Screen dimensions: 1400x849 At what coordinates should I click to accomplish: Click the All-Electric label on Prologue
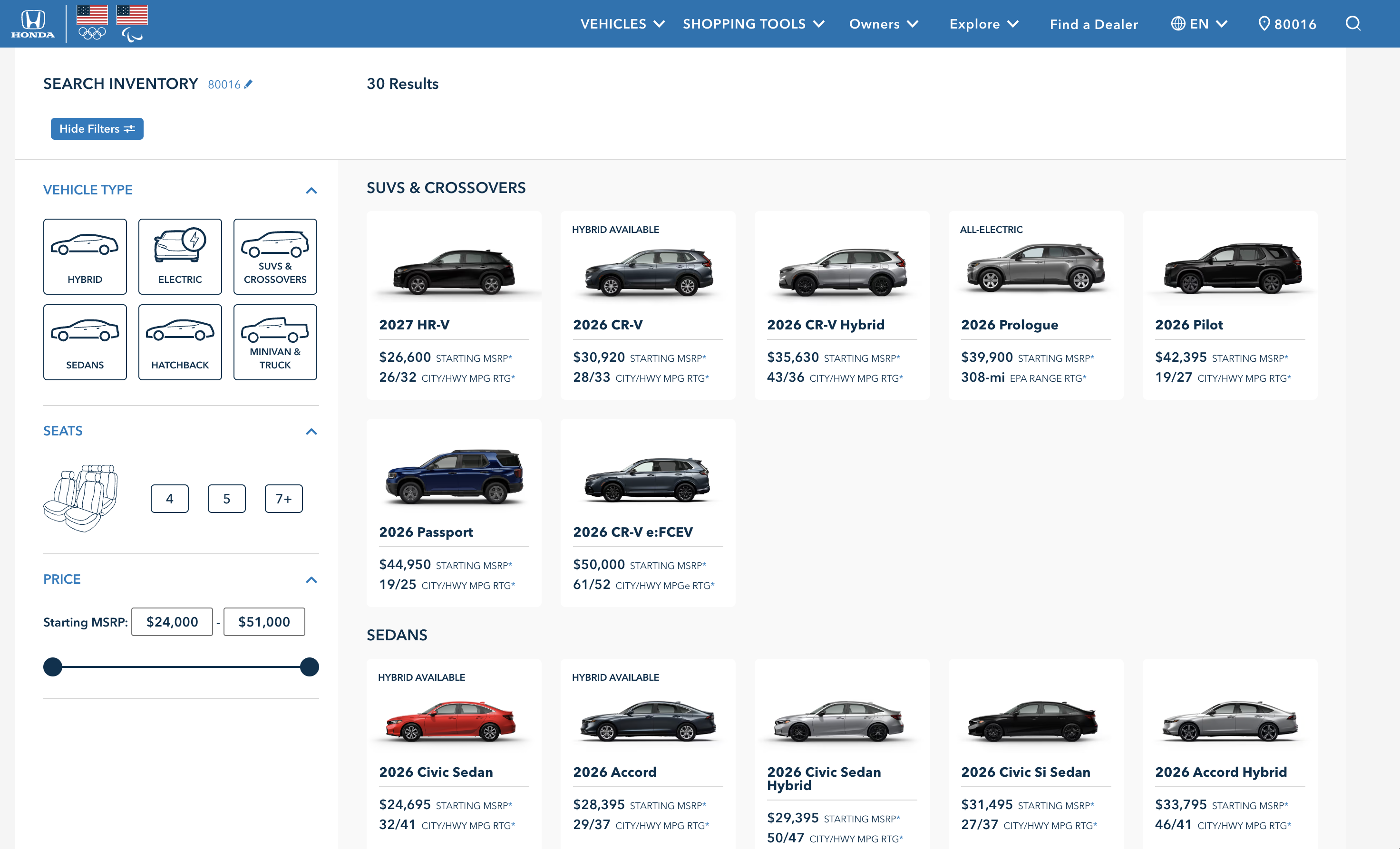tap(991, 230)
